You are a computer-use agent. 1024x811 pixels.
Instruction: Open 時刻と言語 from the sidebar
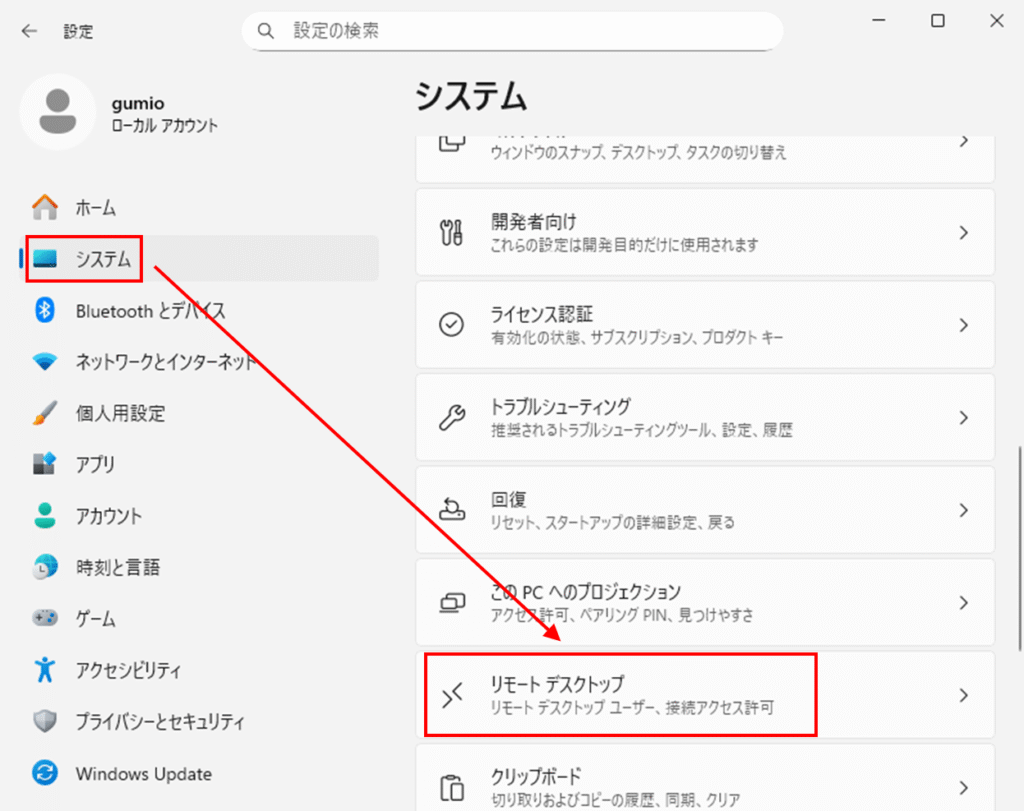[x=117, y=567]
